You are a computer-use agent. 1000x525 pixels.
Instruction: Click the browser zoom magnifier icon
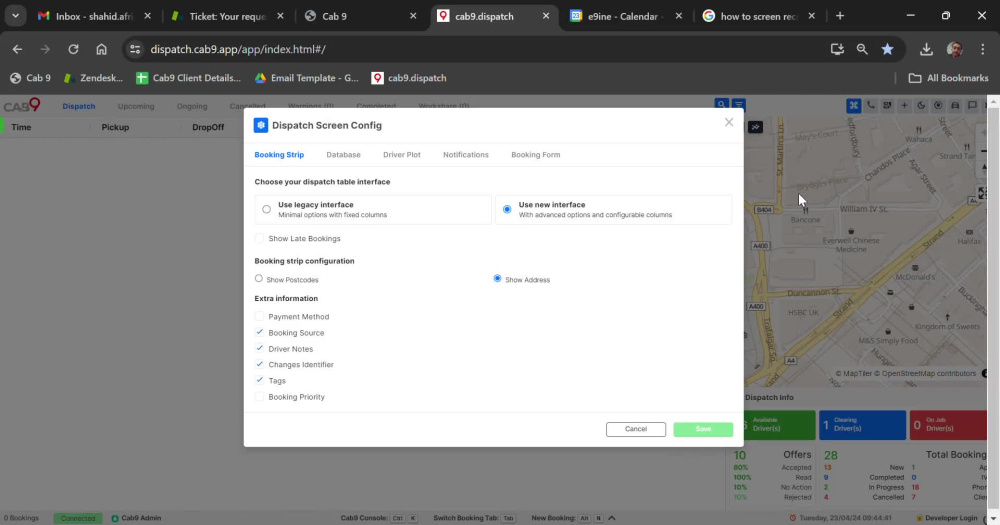[862, 49]
